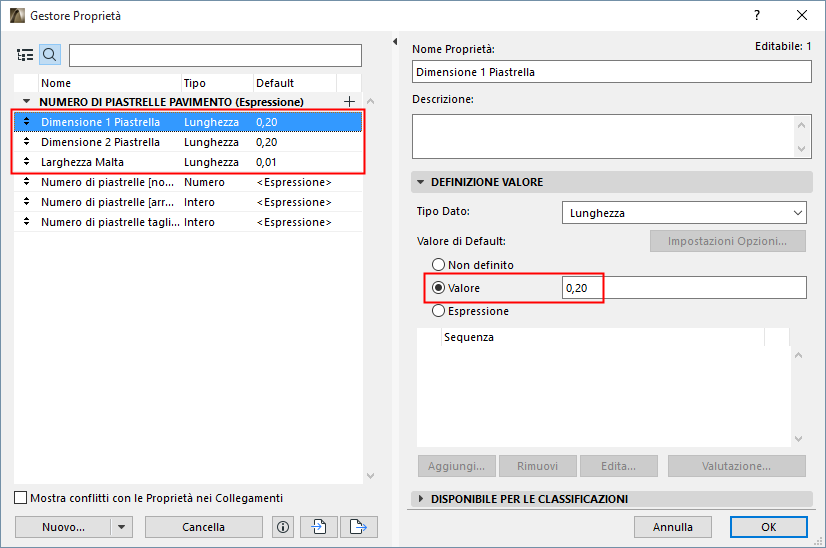Expand DISPONIBILE PER LE CLASSIFICAZIONI section

coord(420,498)
